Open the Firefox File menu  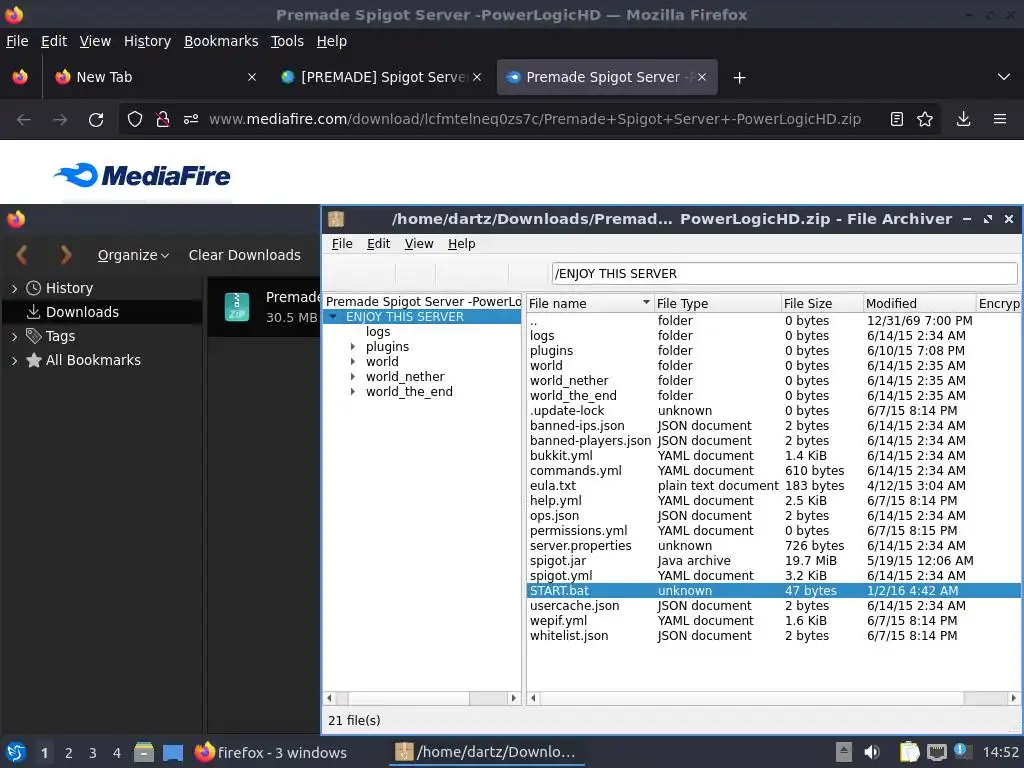click(17, 41)
